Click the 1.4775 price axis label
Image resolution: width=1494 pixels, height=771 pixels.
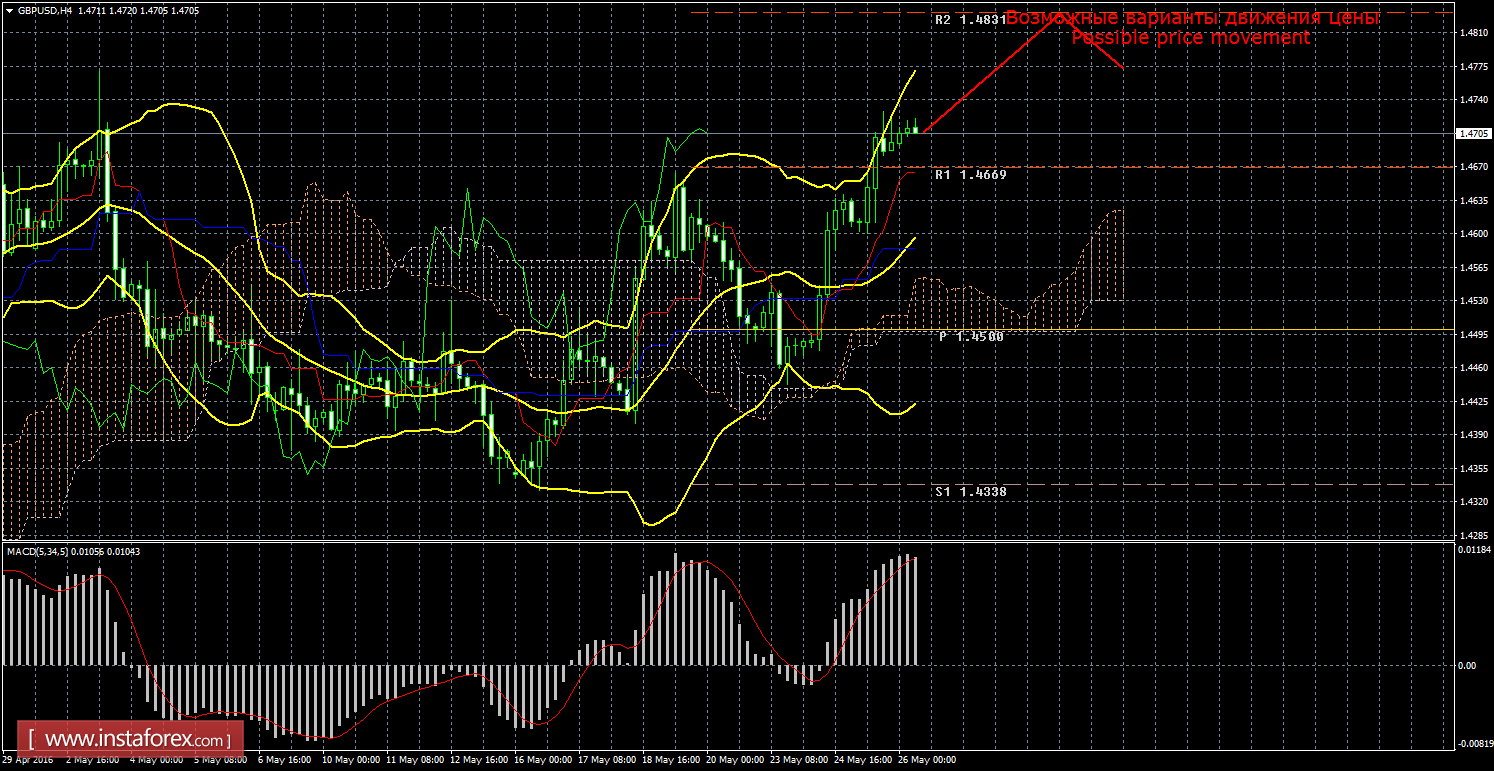tap(1472, 66)
